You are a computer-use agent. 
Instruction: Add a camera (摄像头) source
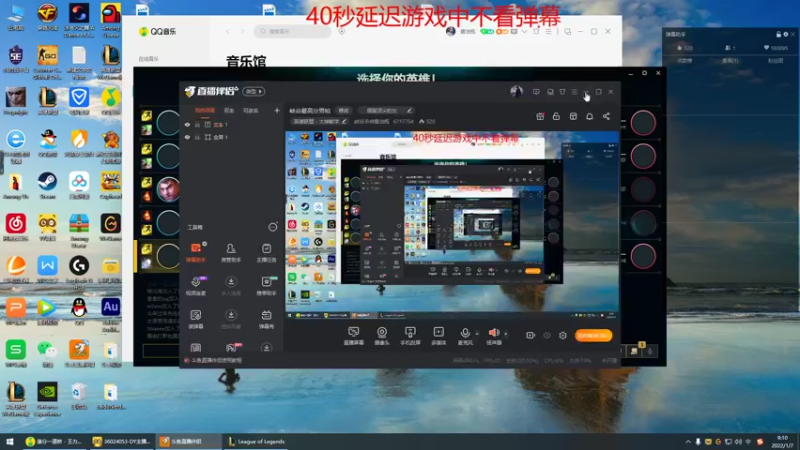tap(382, 336)
